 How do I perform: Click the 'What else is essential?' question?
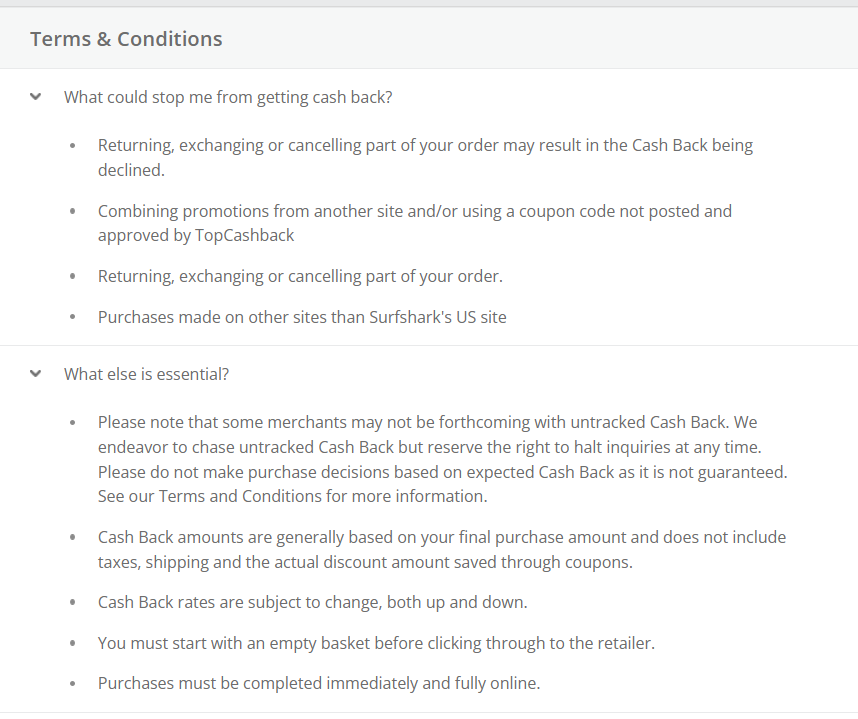point(146,374)
